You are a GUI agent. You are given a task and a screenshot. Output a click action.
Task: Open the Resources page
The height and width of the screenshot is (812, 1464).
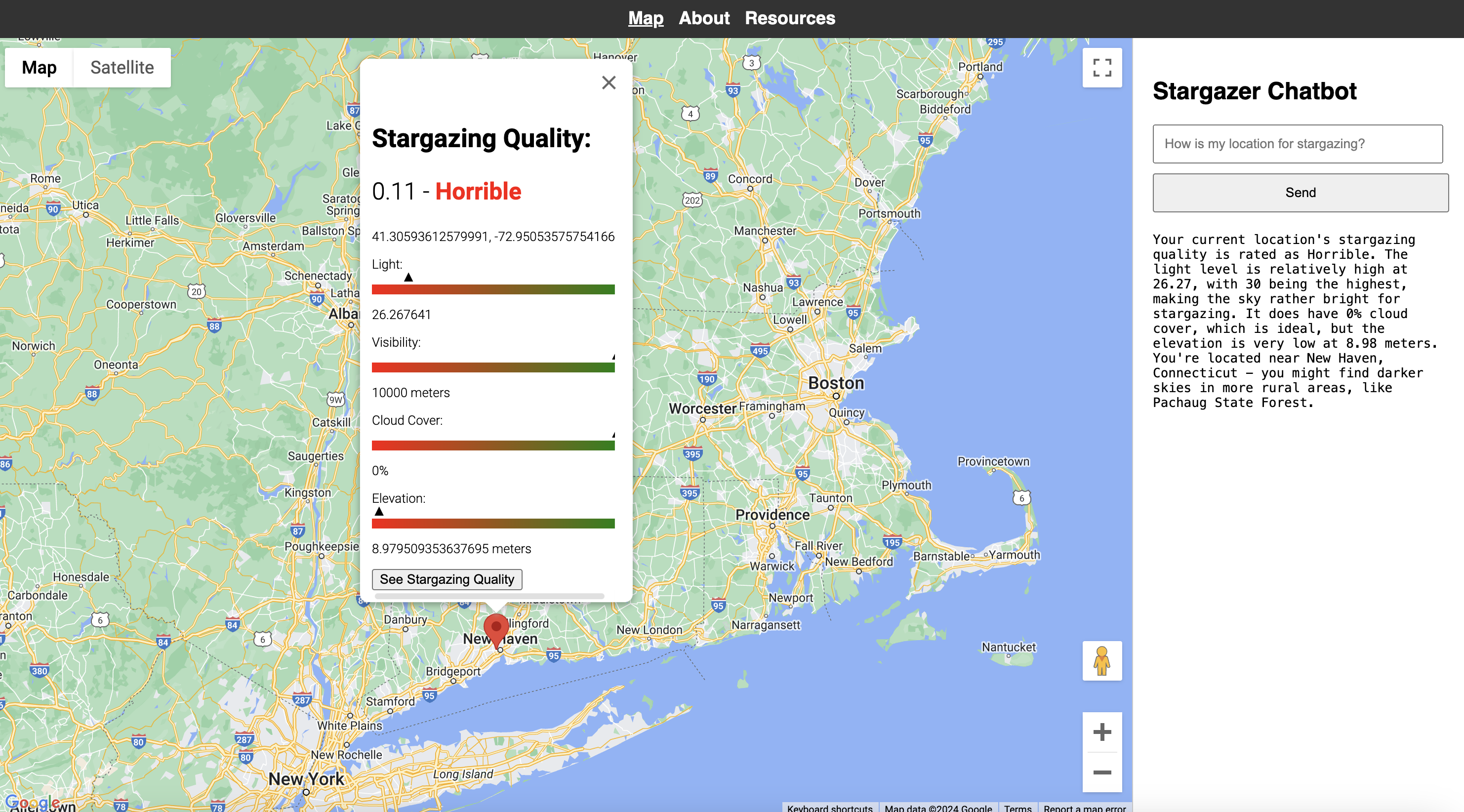(789, 18)
